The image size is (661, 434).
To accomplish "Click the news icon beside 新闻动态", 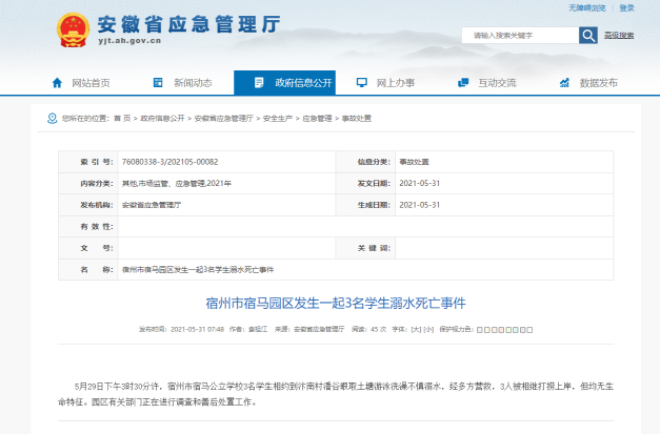I will (x=158, y=83).
